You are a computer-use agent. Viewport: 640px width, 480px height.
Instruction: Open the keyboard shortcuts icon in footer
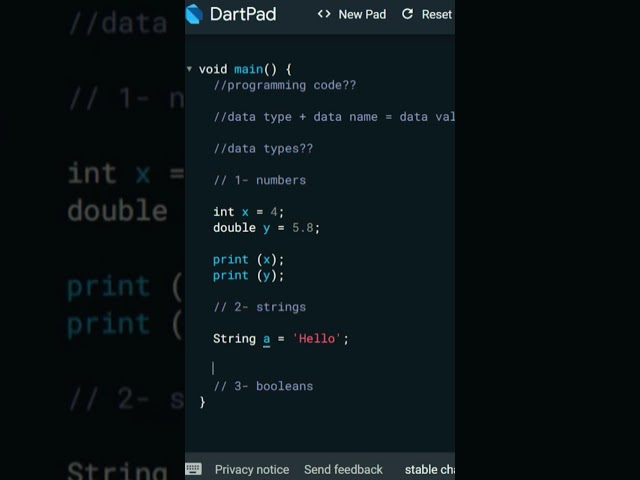click(x=193, y=469)
